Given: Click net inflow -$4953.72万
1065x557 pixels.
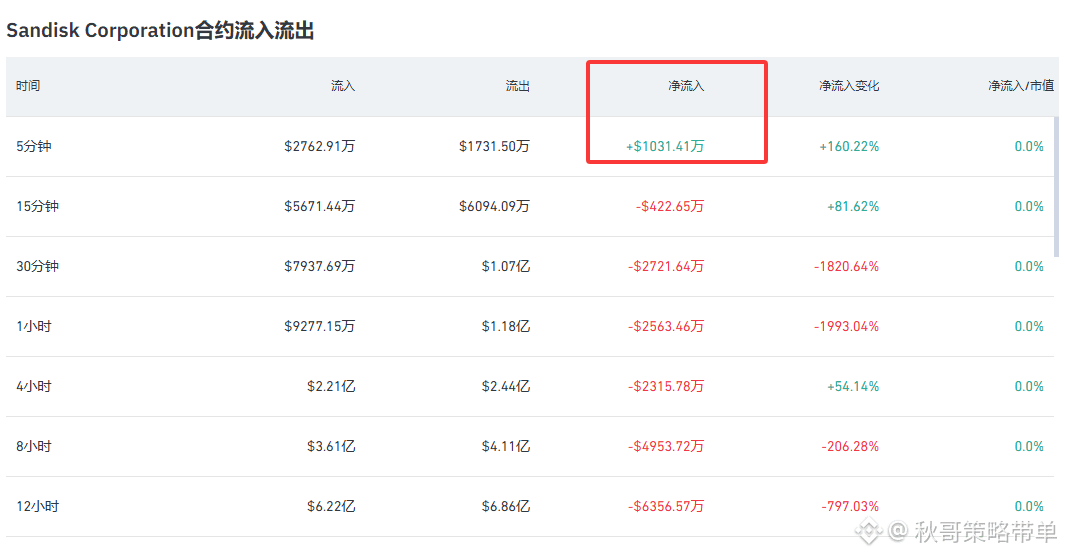Looking at the screenshot, I should pyautogui.click(x=666, y=446).
